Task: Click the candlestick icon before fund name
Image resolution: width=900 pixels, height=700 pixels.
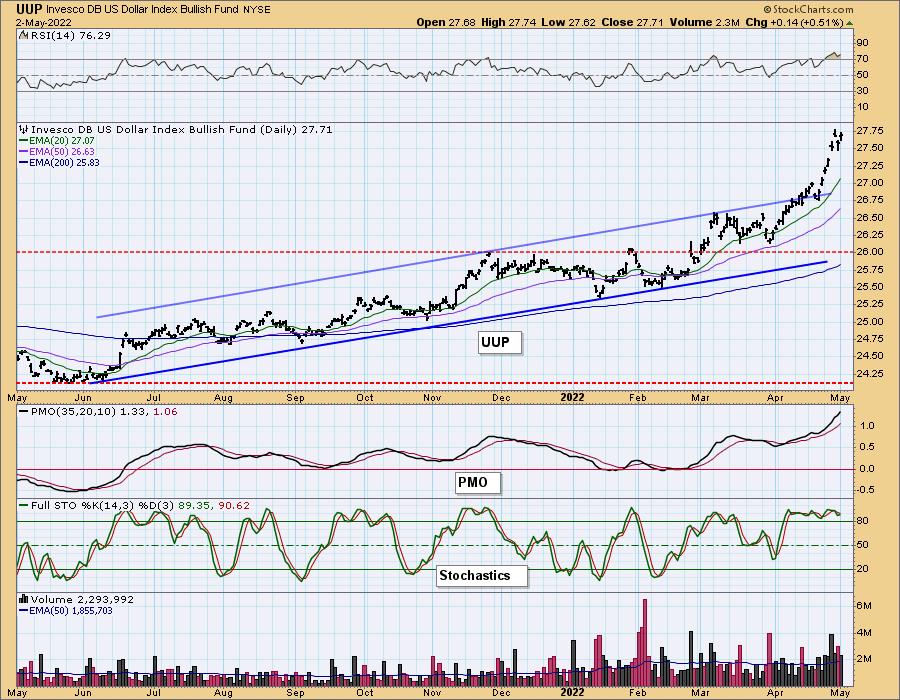Action: (x=24, y=129)
